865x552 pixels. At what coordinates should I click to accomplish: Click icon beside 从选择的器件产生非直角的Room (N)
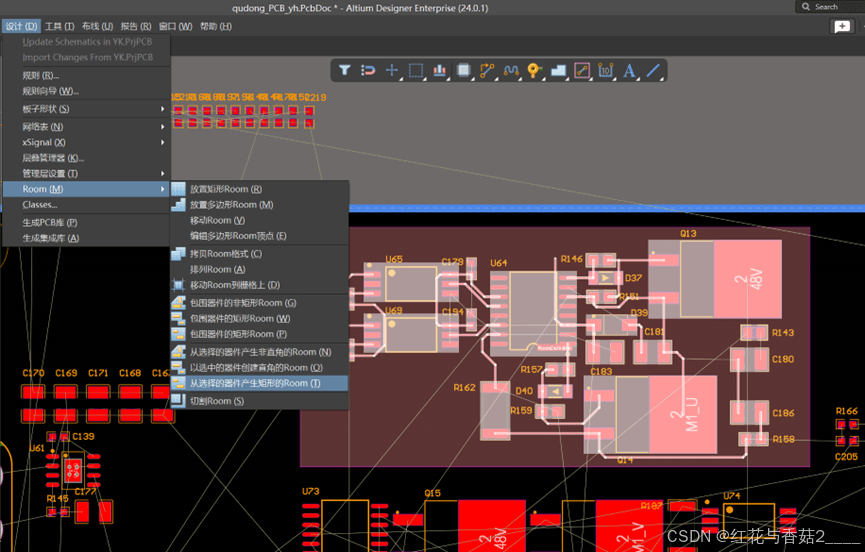click(x=178, y=352)
